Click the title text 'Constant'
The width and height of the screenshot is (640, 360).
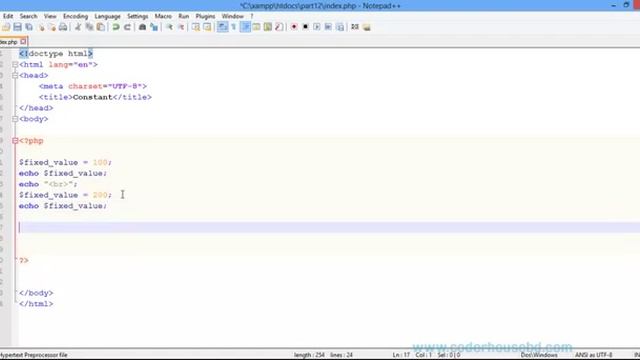tap(92, 97)
